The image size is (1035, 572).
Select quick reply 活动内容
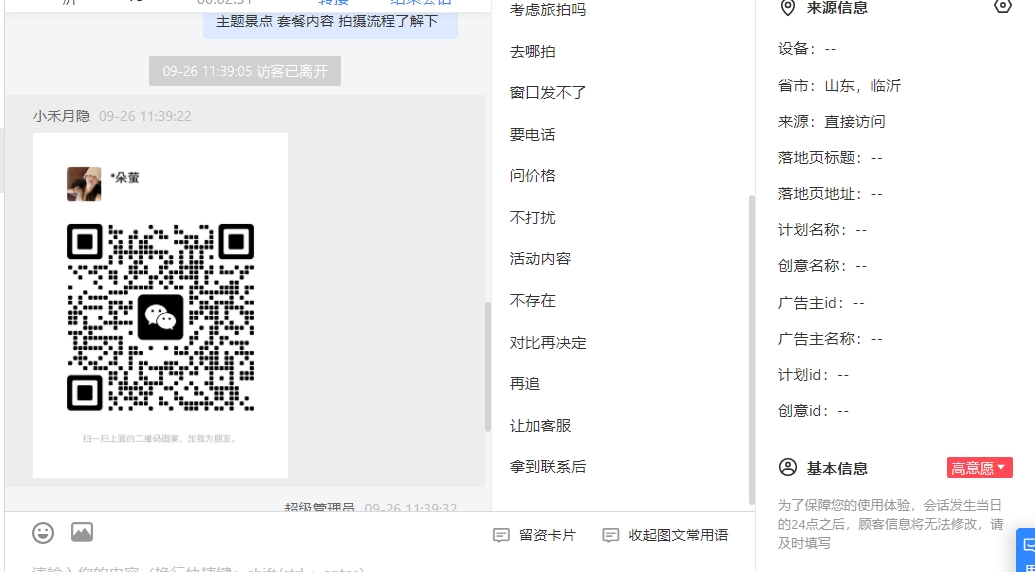[541, 259]
